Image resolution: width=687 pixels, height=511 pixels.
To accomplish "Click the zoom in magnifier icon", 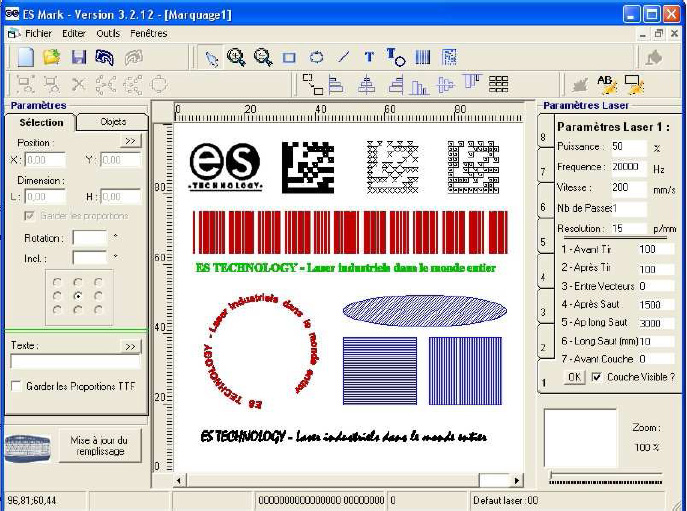I will click(236, 57).
